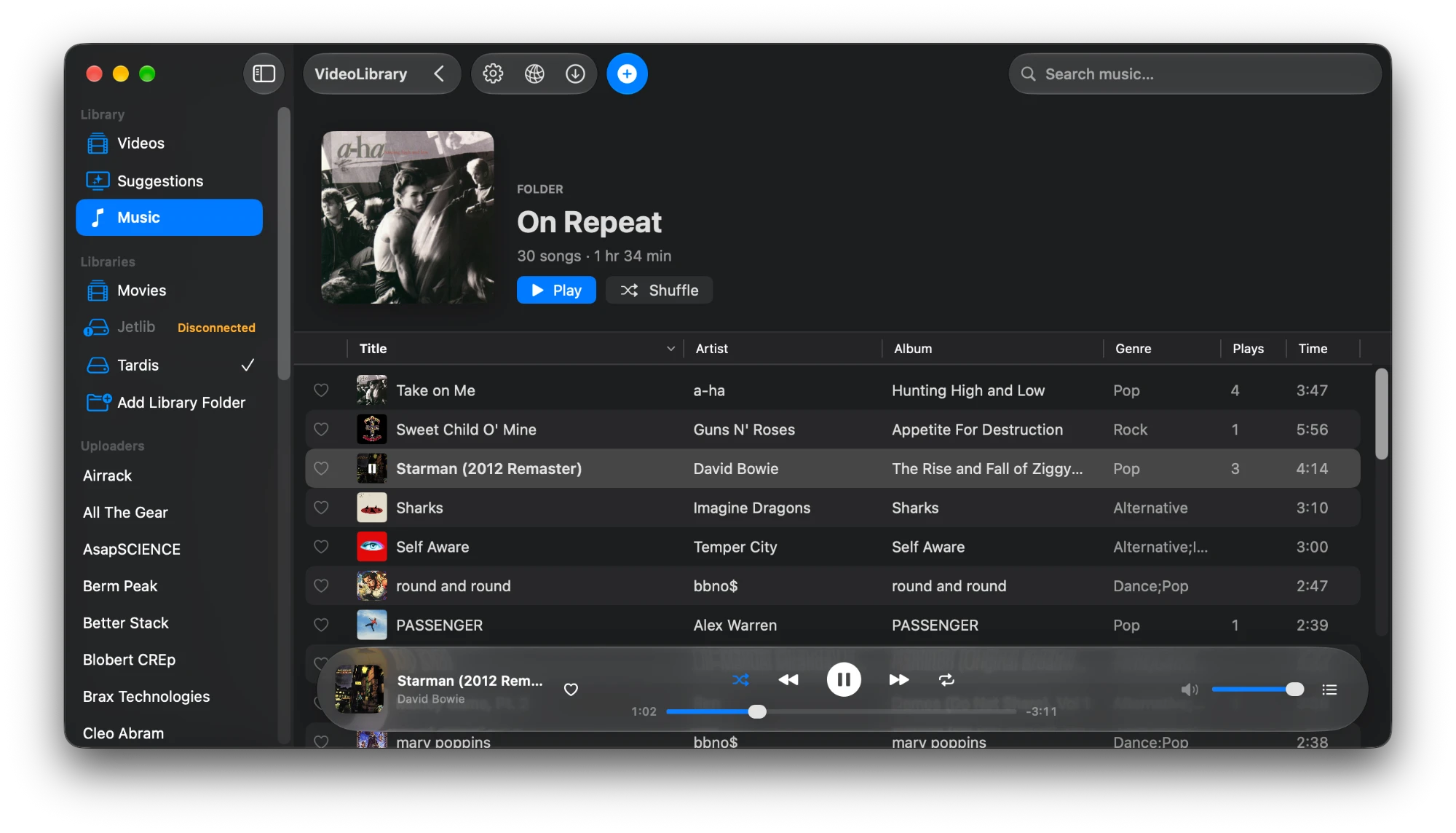Click the blue Play button
The width and height of the screenshot is (1456, 833).
tap(556, 291)
